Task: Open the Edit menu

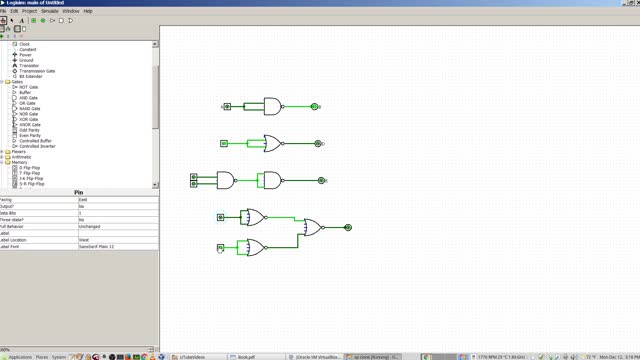Action: (x=14, y=11)
